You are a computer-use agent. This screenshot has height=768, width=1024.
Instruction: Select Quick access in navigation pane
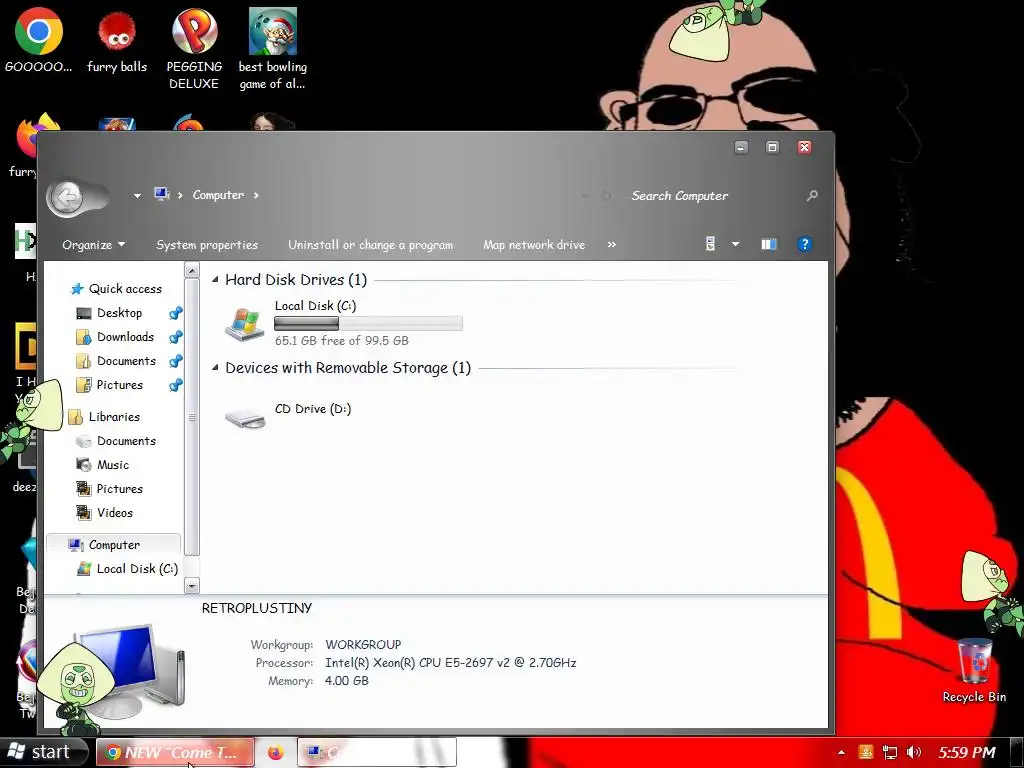(117, 289)
